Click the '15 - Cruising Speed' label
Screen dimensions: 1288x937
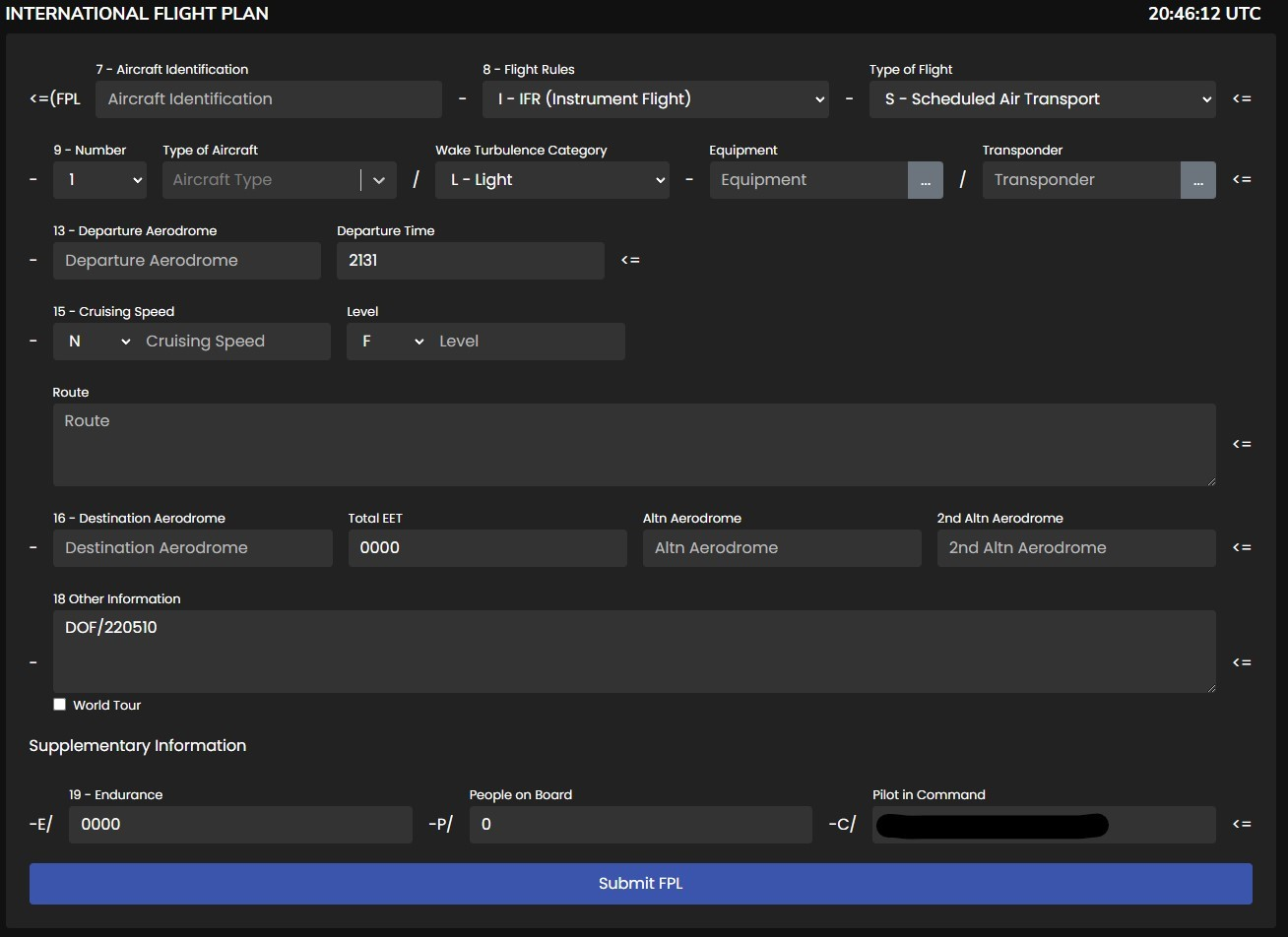(x=114, y=311)
